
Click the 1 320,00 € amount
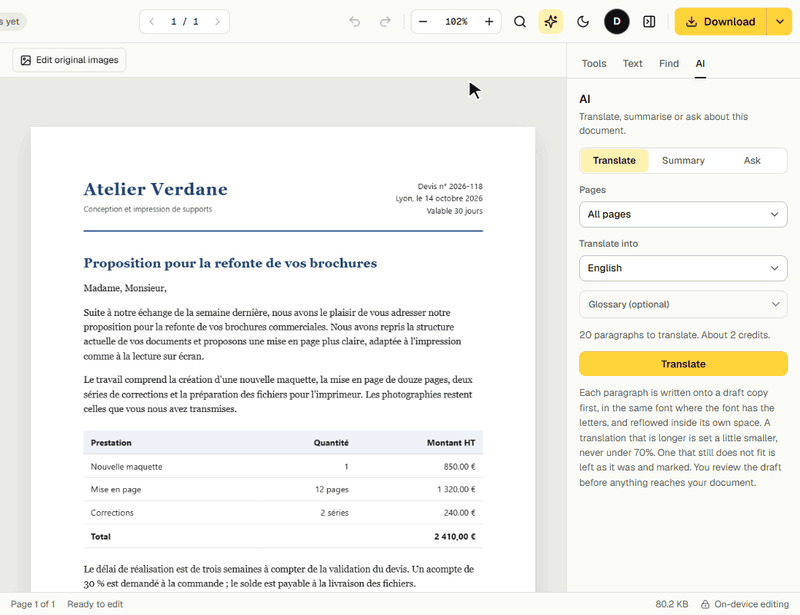pyautogui.click(x=456, y=489)
